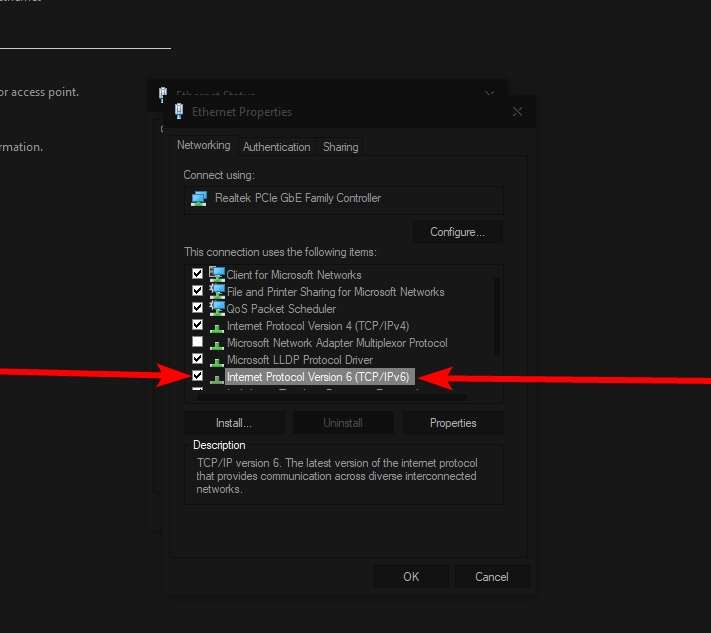
Task: Click the items list vertical scrollbar
Action: (497, 316)
